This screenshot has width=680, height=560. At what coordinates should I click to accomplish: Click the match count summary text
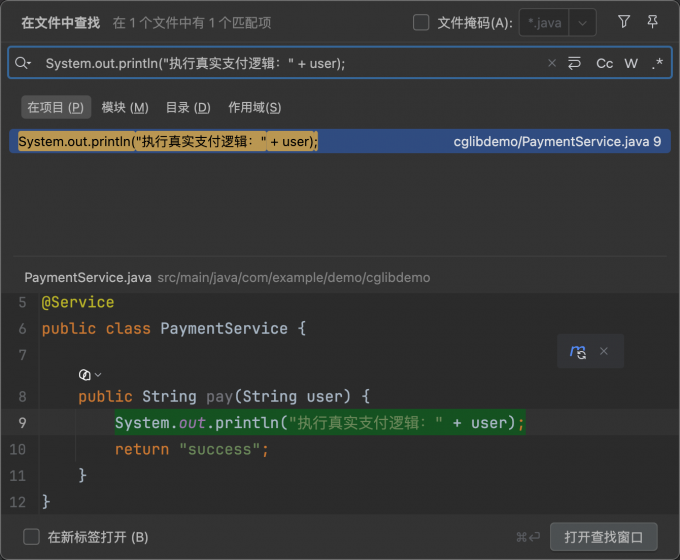click(x=192, y=23)
